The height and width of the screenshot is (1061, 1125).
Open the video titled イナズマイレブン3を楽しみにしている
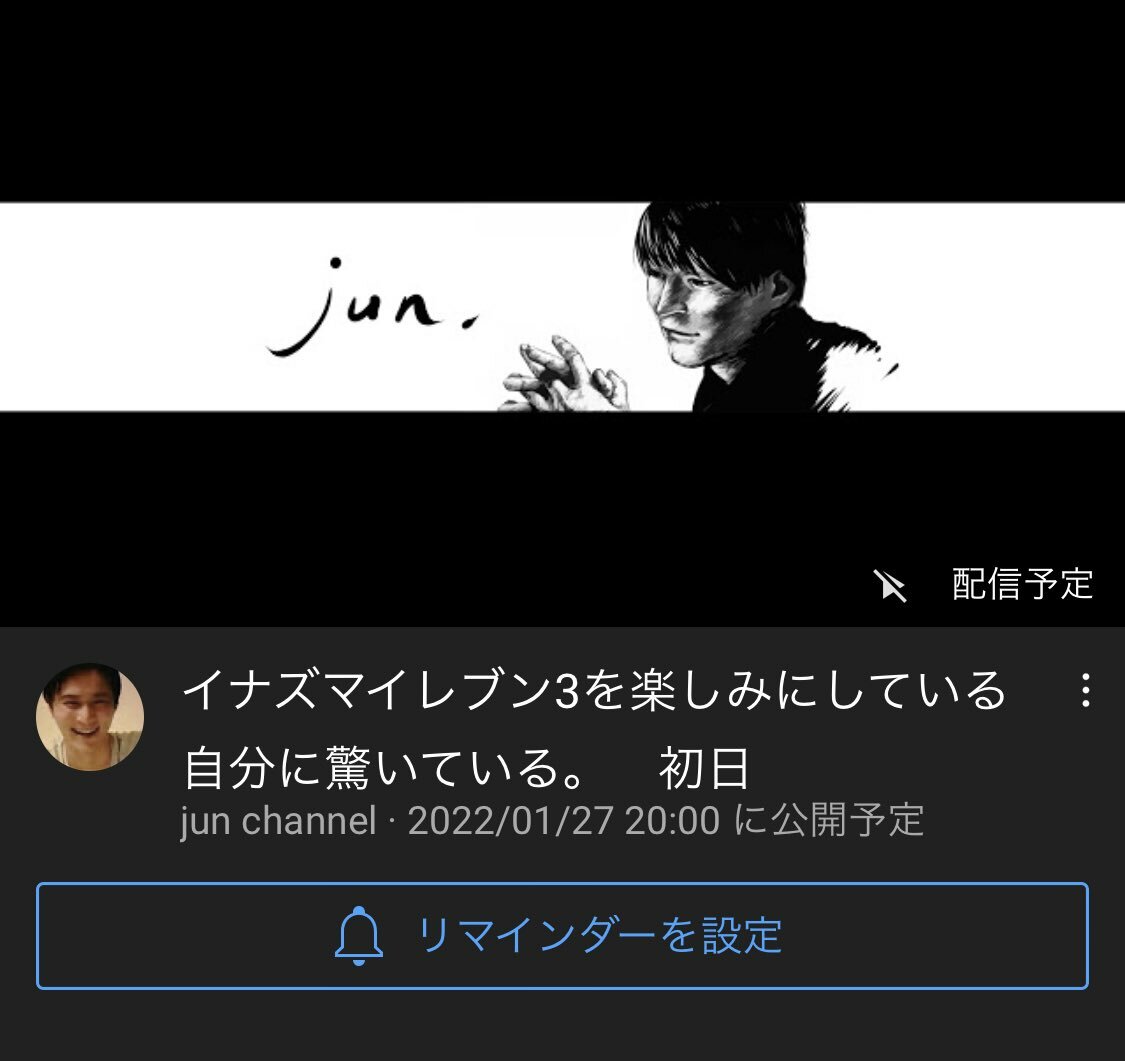tap(594, 729)
